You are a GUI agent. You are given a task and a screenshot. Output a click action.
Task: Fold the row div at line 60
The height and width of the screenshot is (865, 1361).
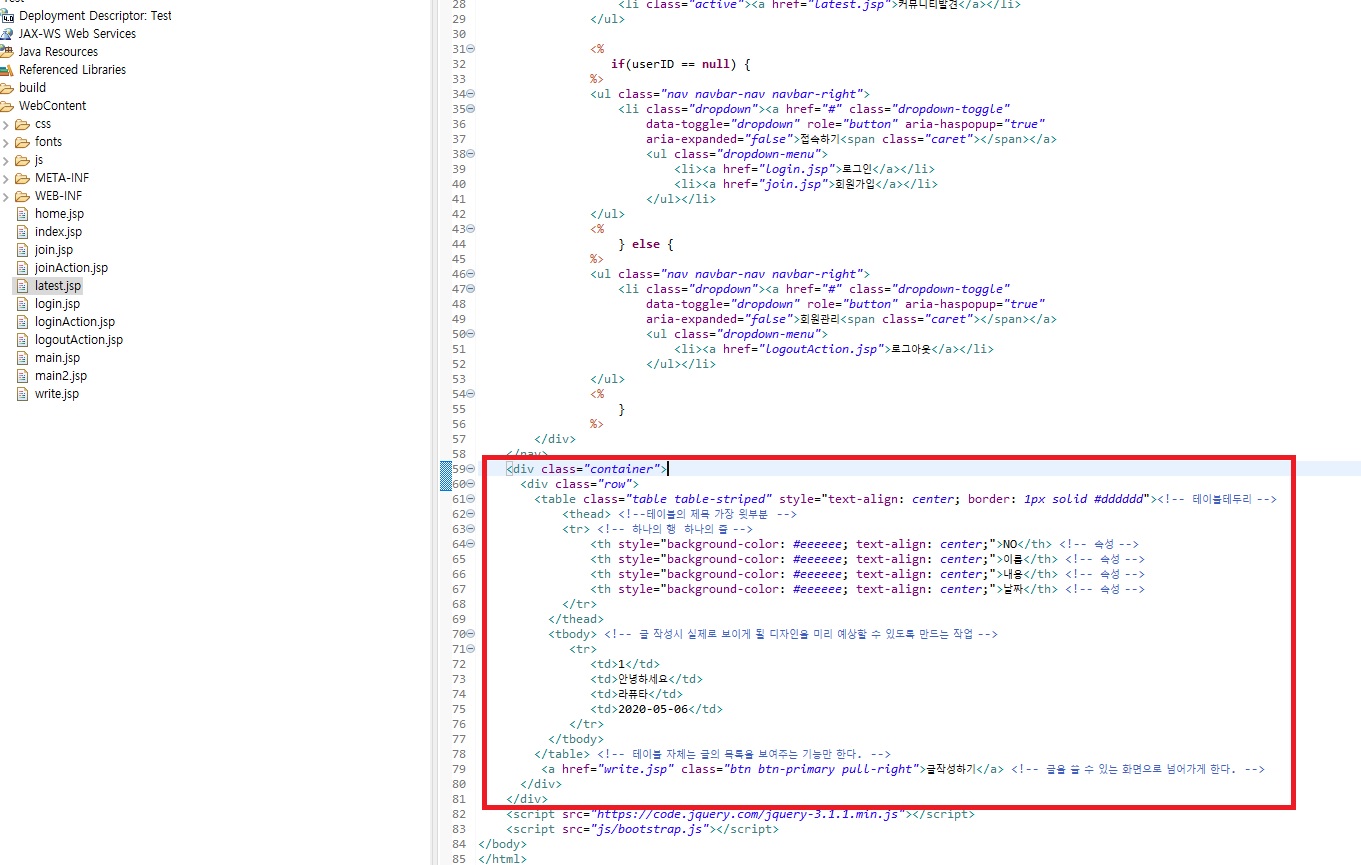pos(471,484)
